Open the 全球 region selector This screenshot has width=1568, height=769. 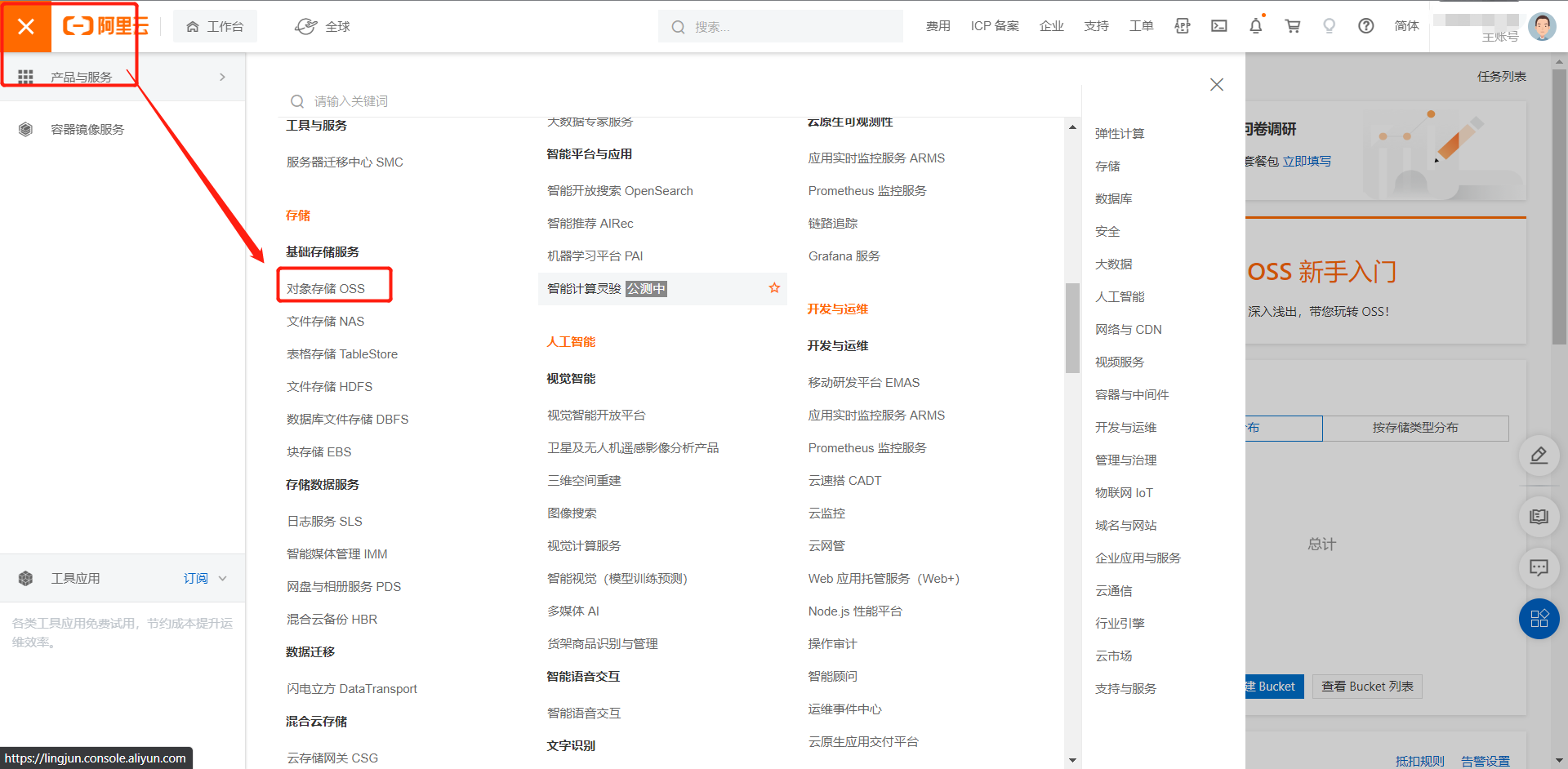coord(323,27)
